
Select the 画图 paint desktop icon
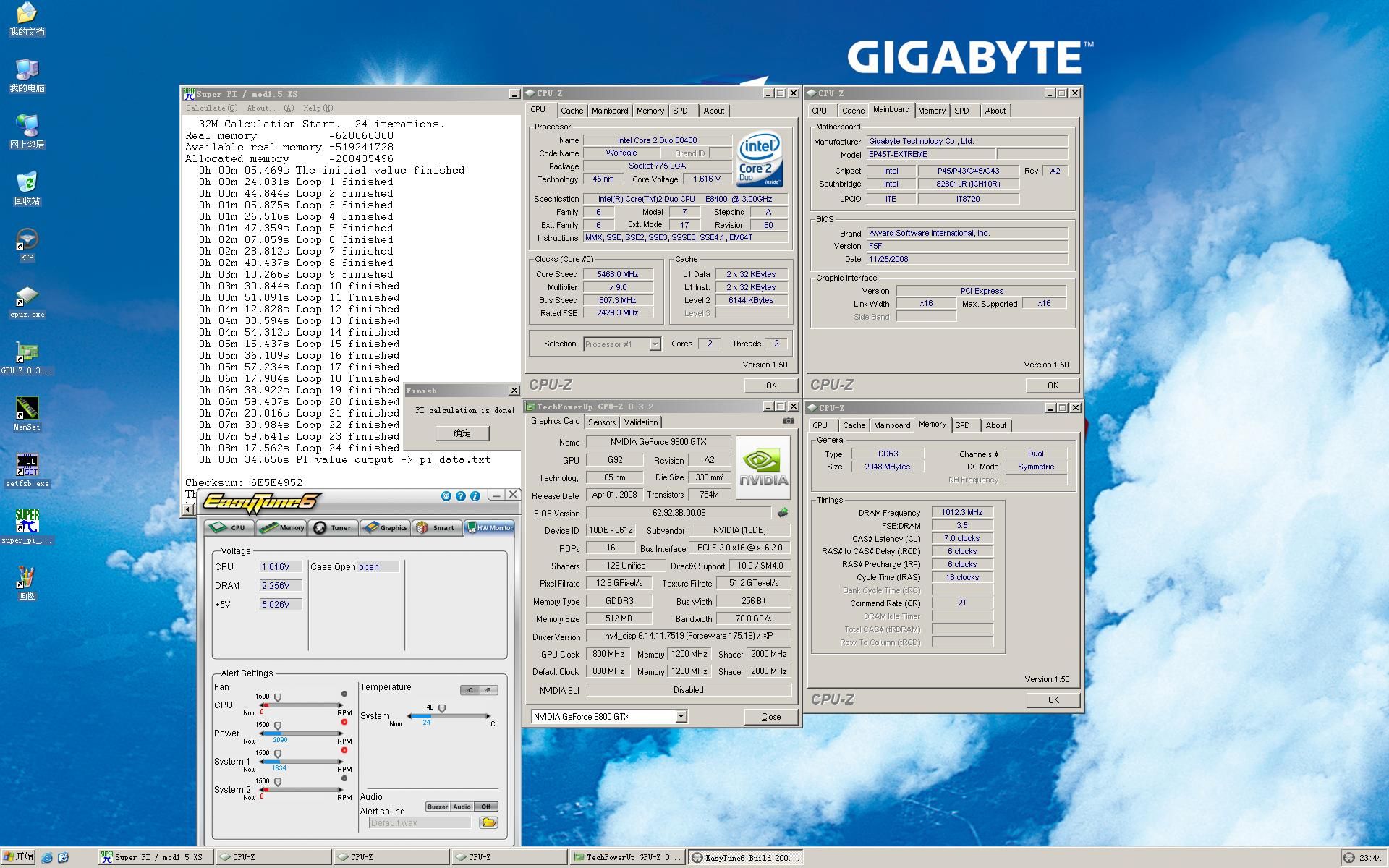tap(27, 584)
